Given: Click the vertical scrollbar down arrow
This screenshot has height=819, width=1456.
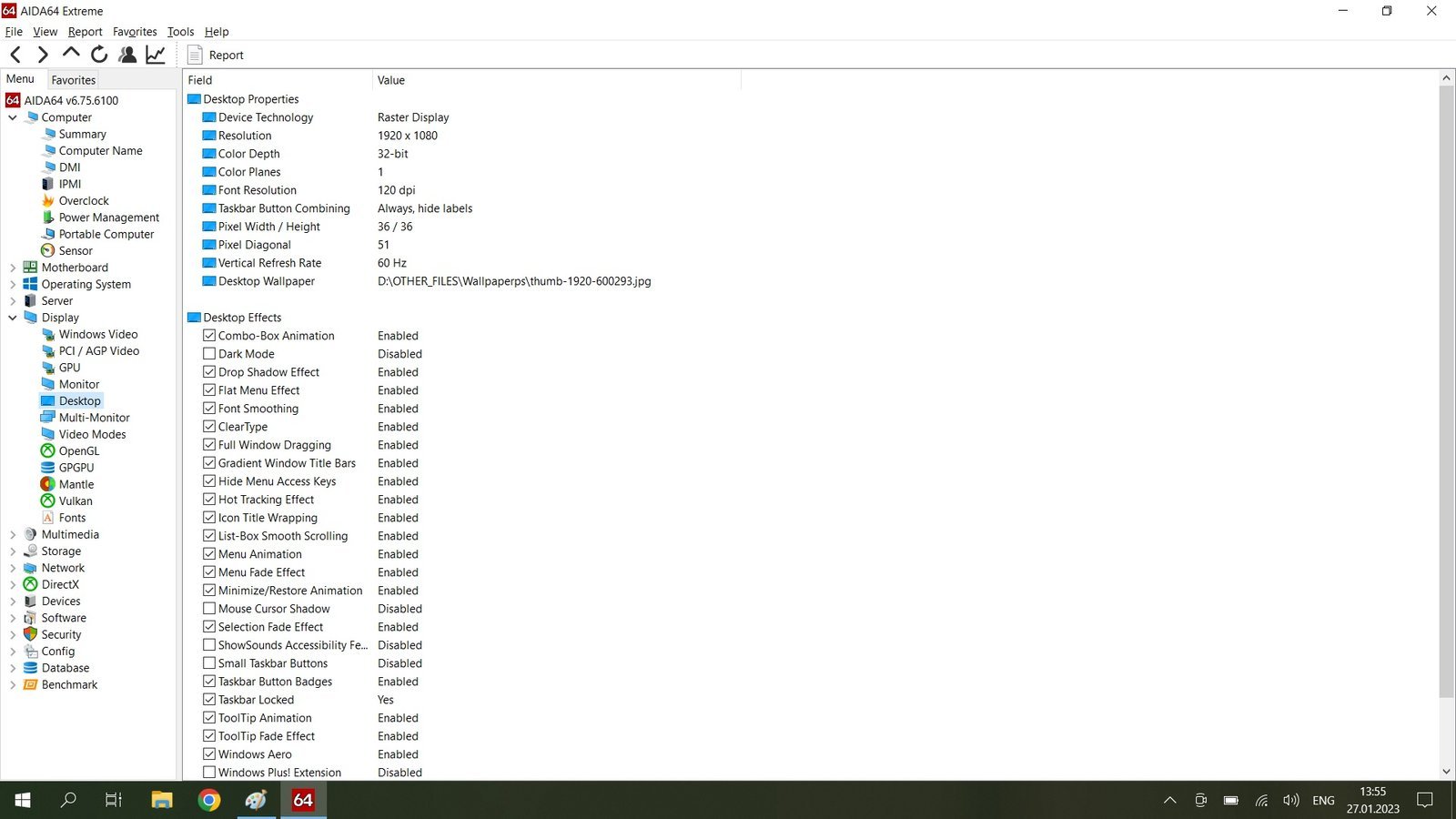Looking at the screenshot, I should point(1446,772).
